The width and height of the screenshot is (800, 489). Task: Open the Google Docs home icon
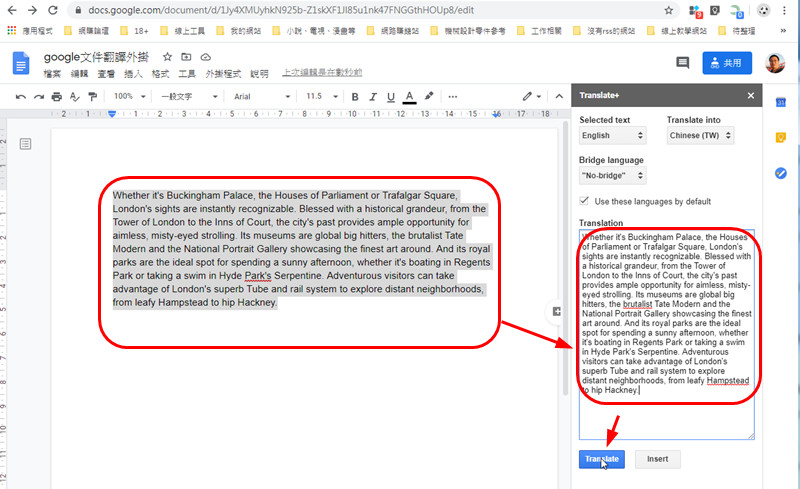tap(21, 63)
